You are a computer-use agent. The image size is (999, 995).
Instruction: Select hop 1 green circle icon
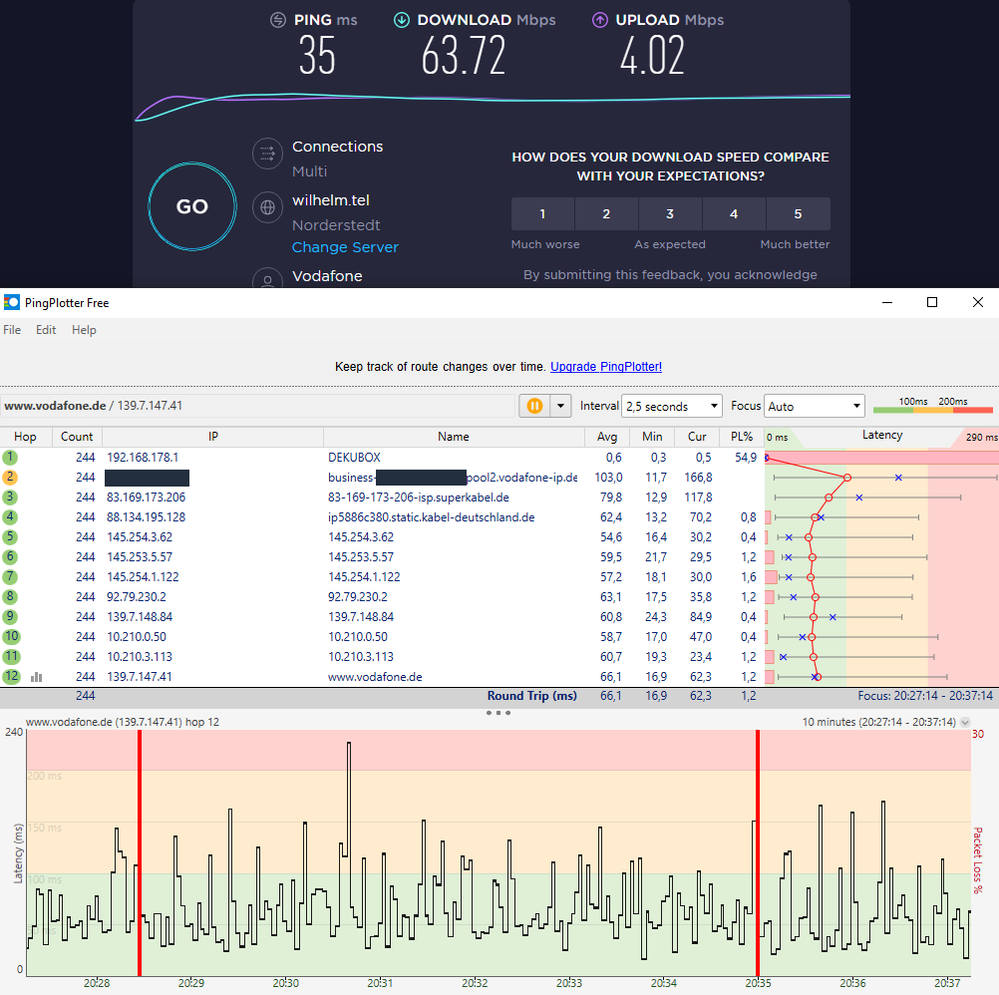[x=10, y=457]
